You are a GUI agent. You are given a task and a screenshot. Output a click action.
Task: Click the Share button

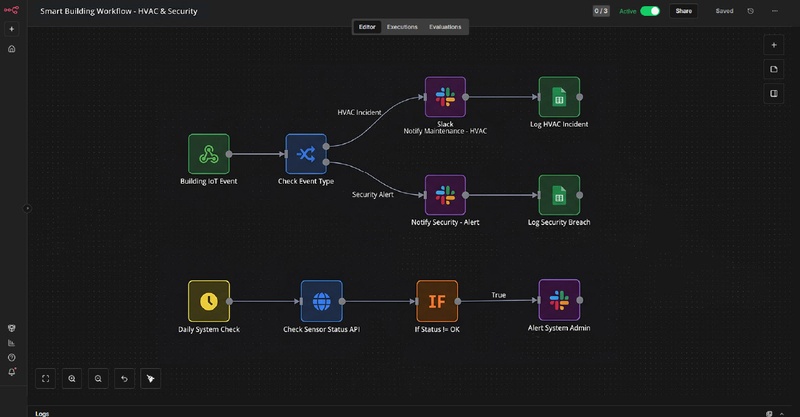pos(684,11)
